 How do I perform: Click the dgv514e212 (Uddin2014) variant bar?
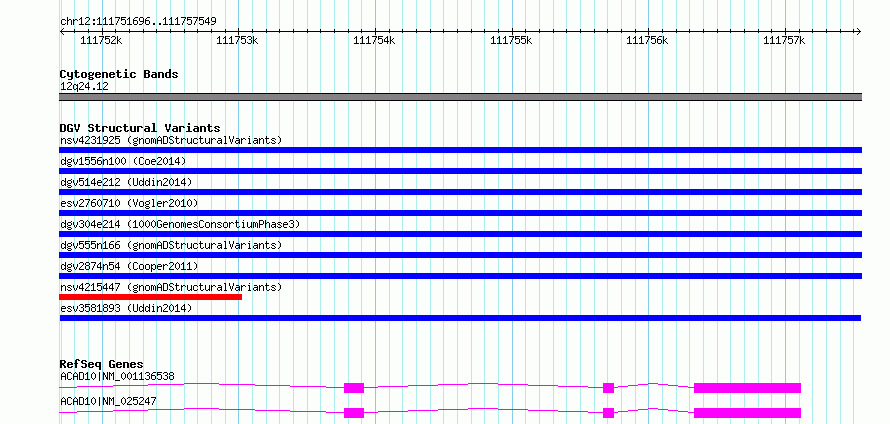tap(460, 192)
